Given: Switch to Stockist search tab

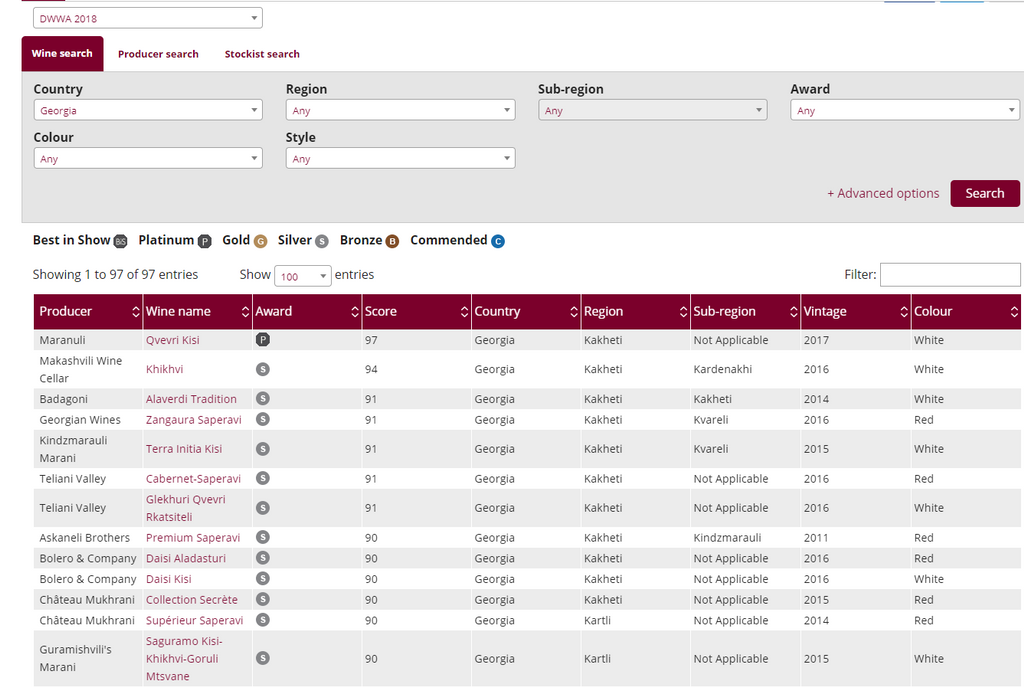Looking at the screenshot, I should point(262,54).
